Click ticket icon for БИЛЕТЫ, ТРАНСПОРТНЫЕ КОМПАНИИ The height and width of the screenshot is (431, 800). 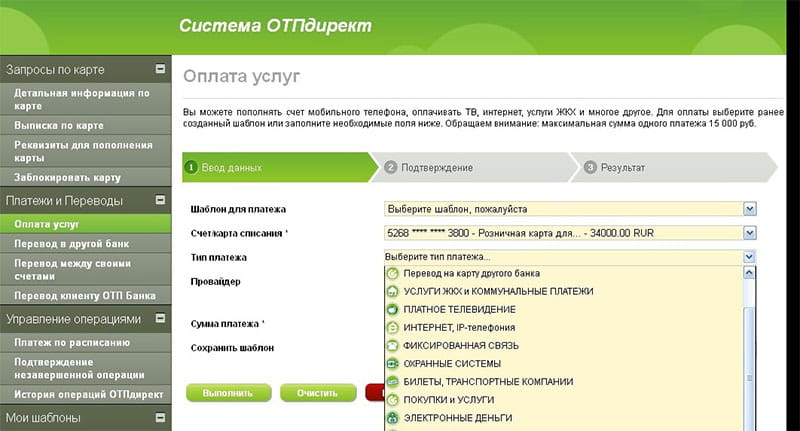pos(392,382)
